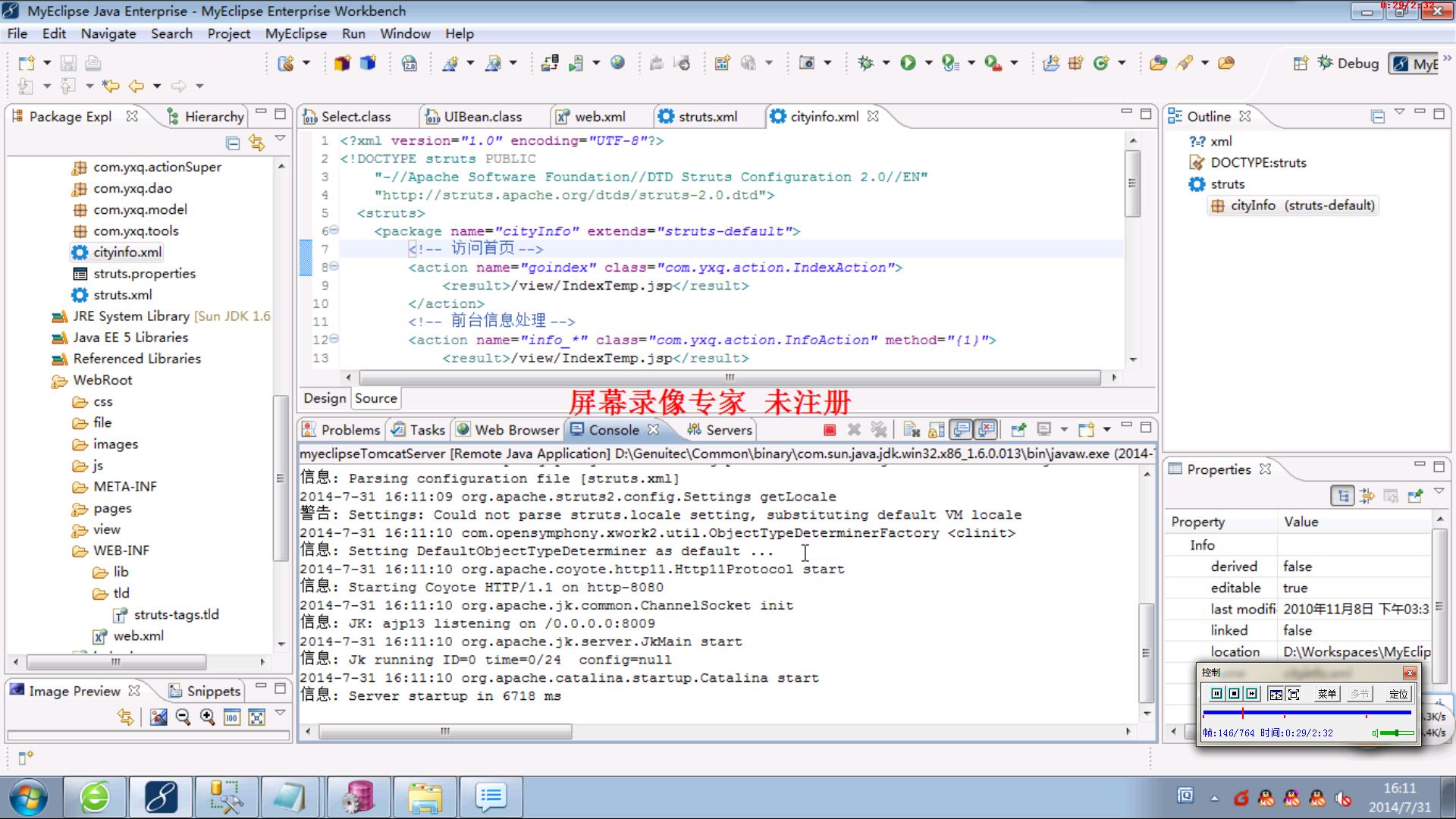Viewport: 1456px width, 819px height.
Task: Click the Back navigation arrow
Action: 136,86
